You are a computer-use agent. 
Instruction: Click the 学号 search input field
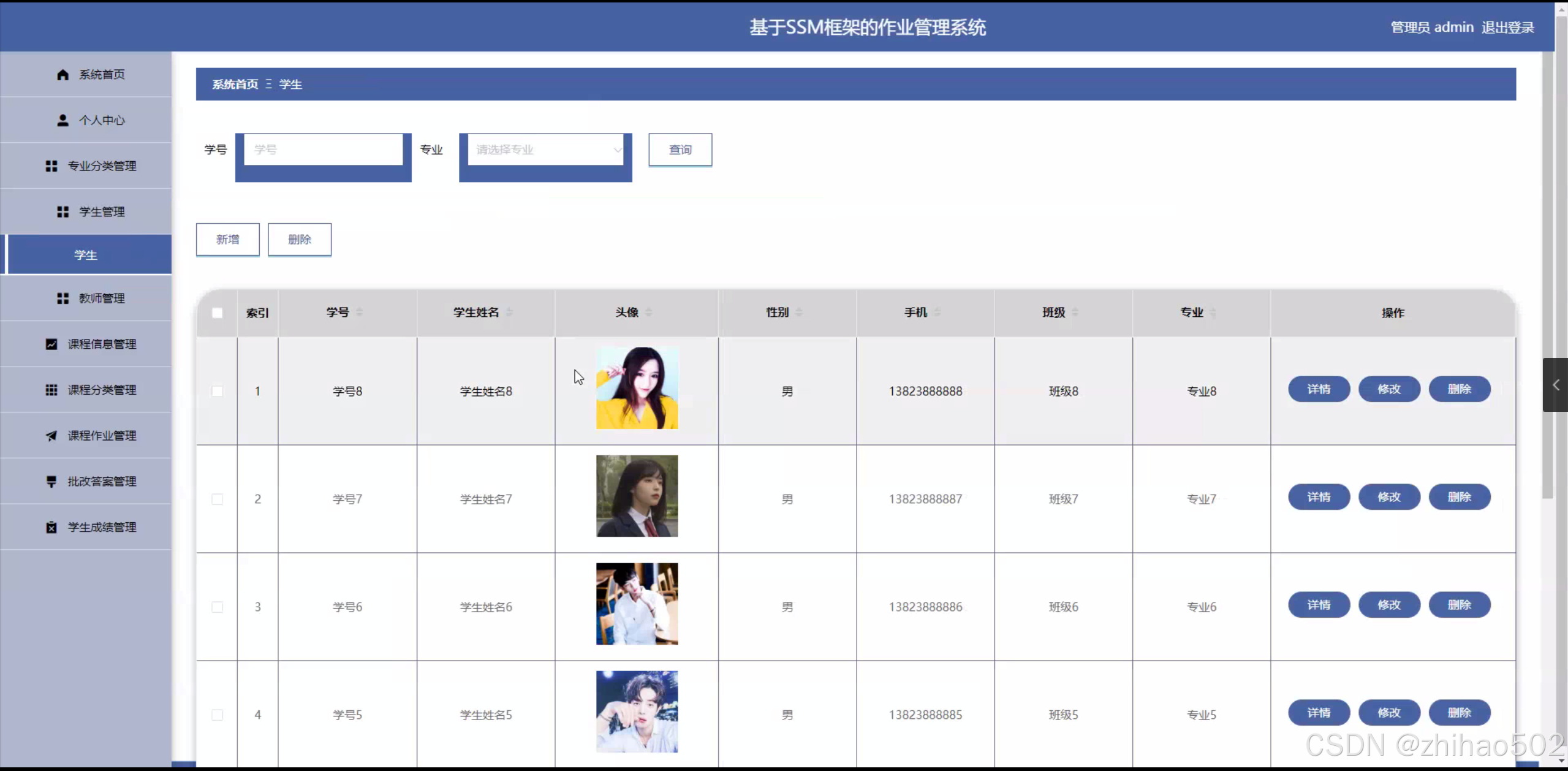point(323,150)
